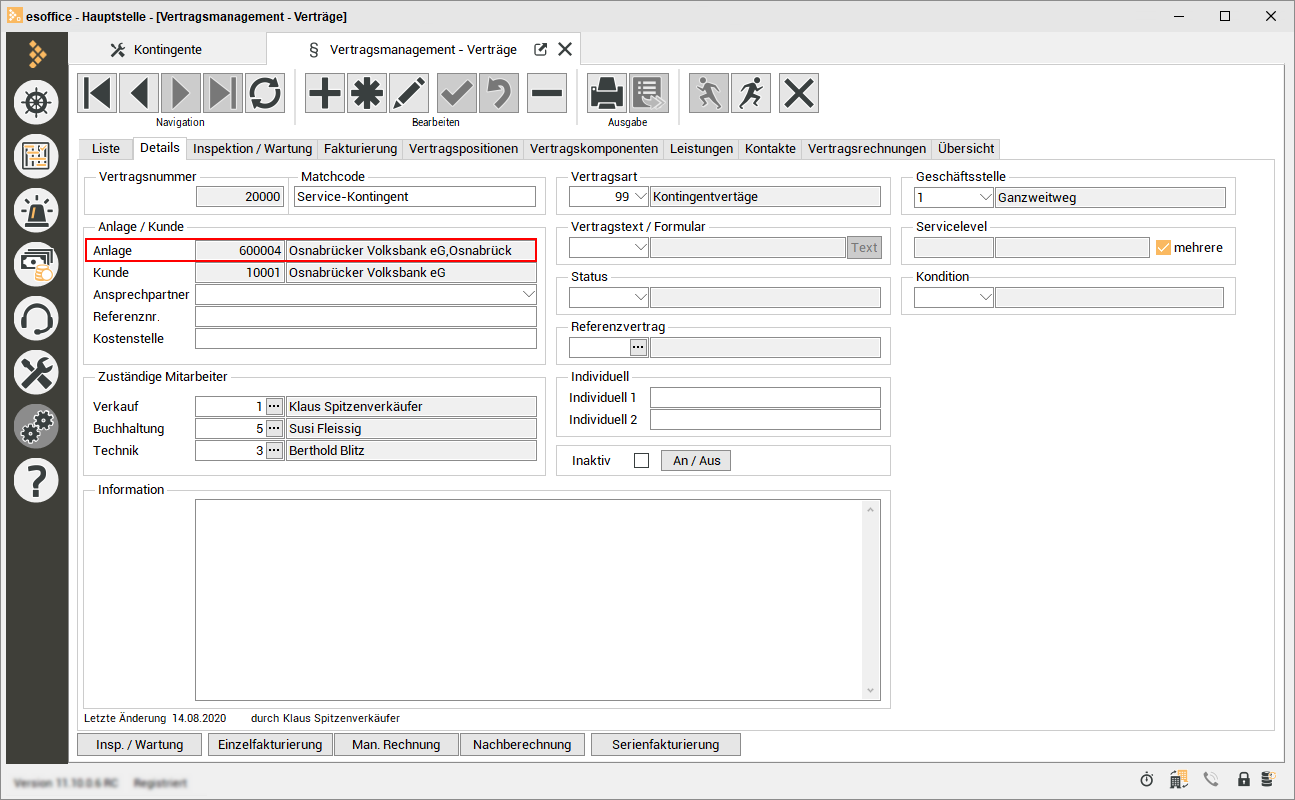Click the large X toolbar icon
This screenshot has height=800, width=1295.
(x=799, y=93)
